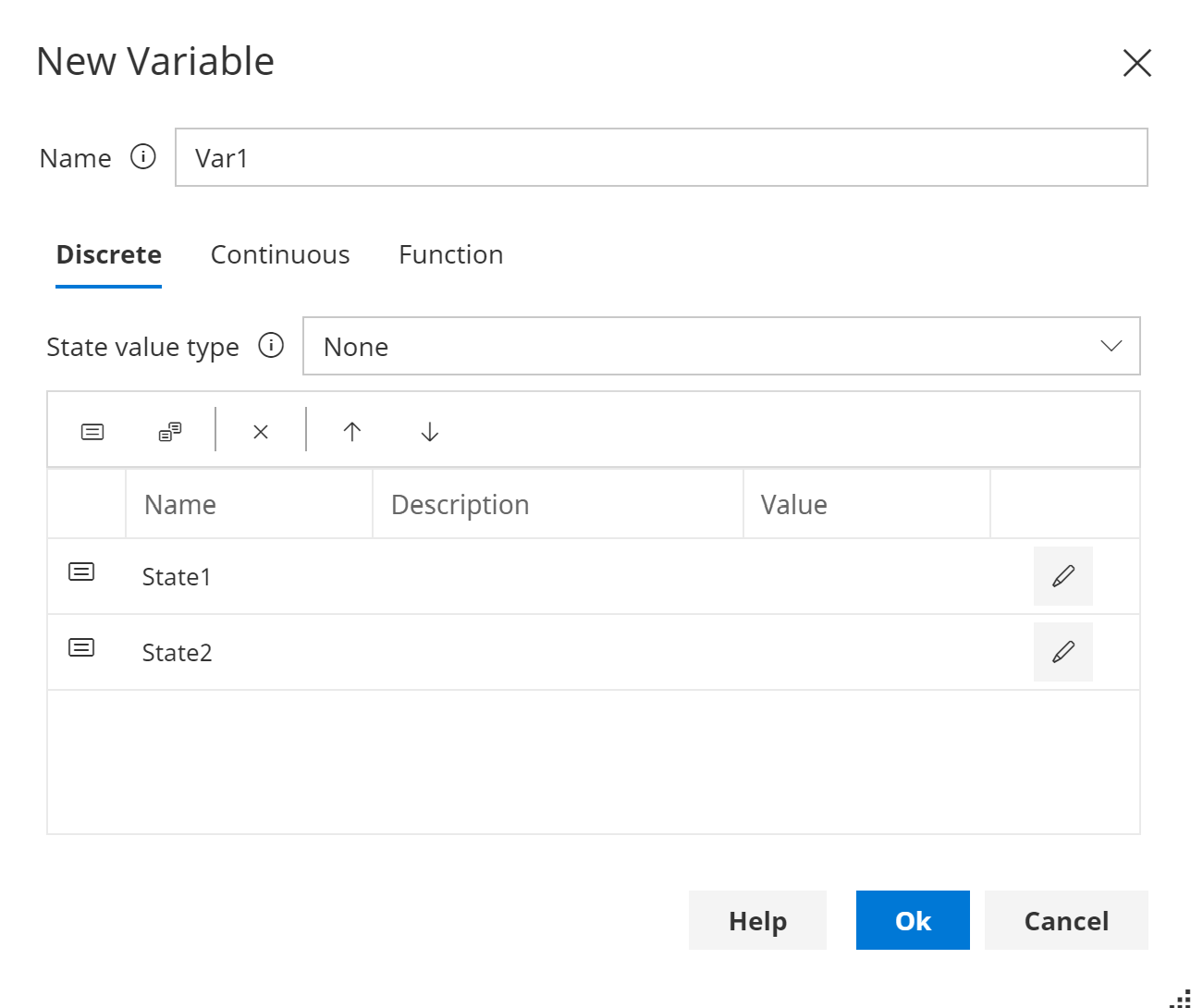Image resolution: width=1191 pixels, height=1008 pixels.
Task: Click the state icon beside State1
Action: (x=81, y=571)
